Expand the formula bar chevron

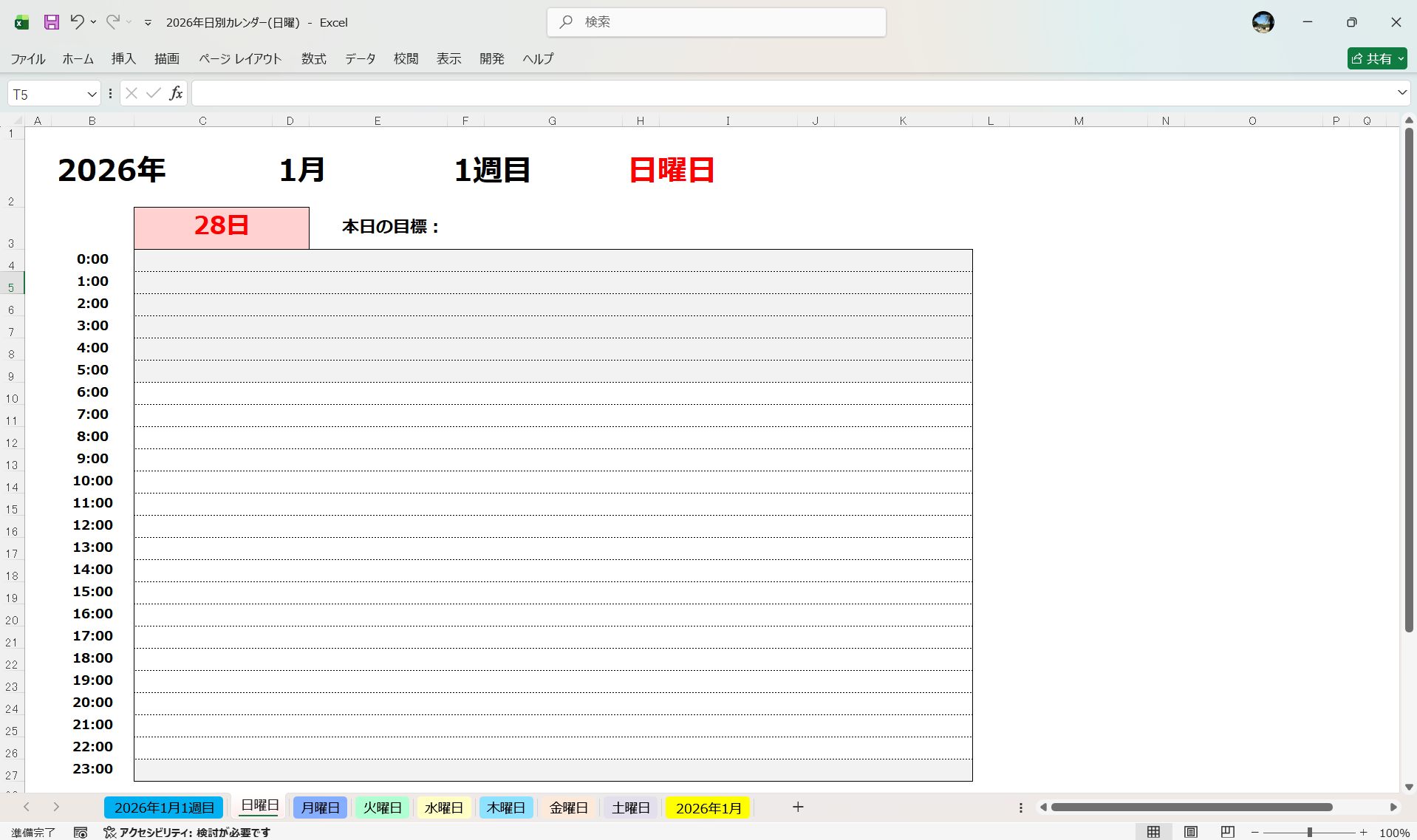tap(1401, 93)
